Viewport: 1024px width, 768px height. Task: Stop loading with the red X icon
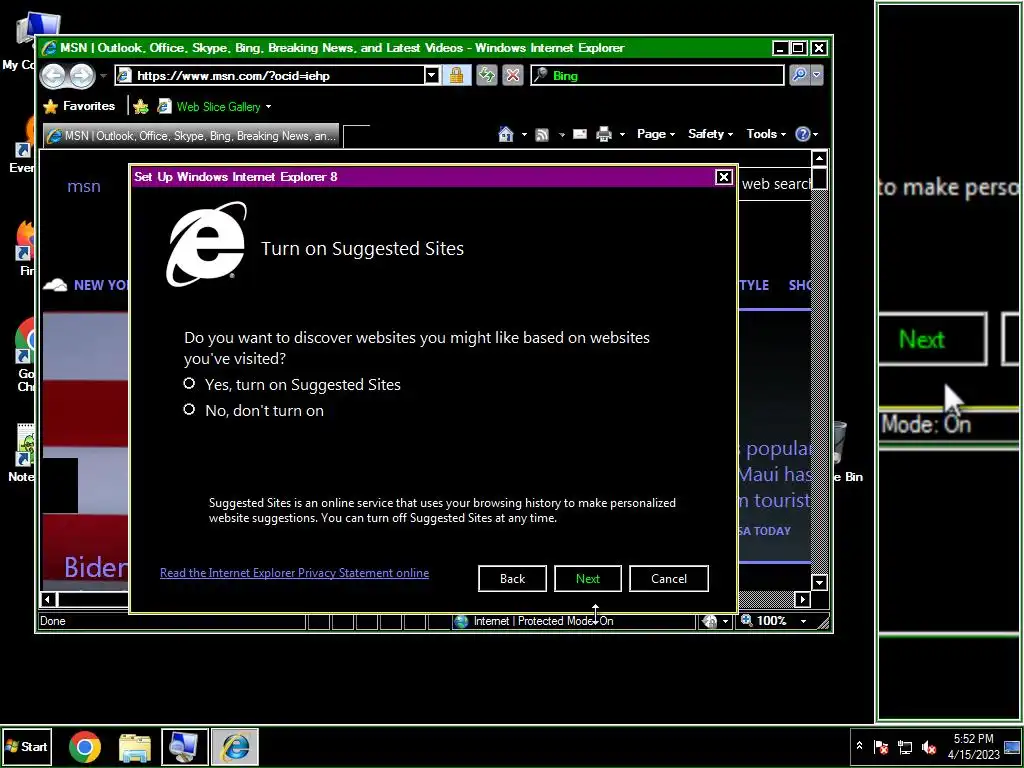click(513, 76)
